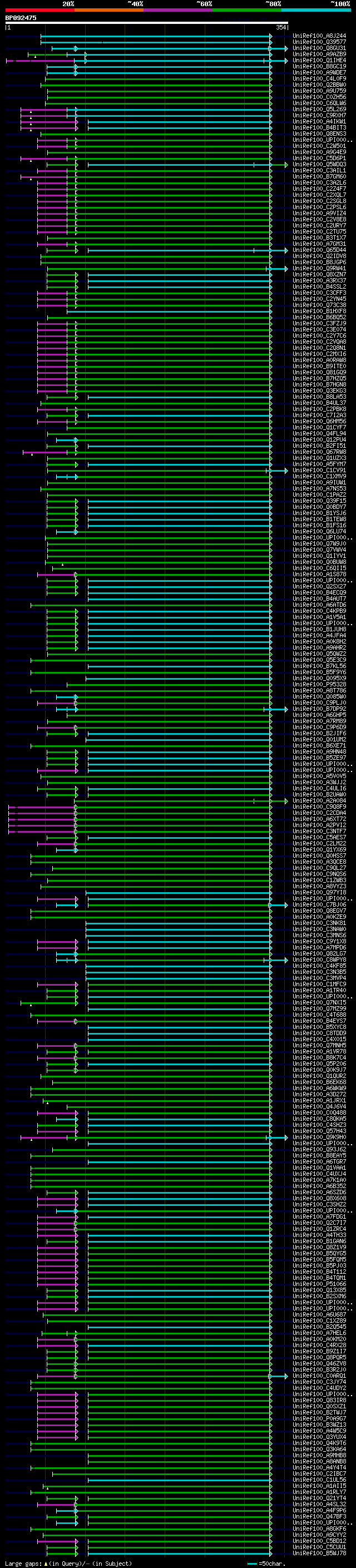Select the UniRef100_A2A084 label
The width and height of the screenshot is (356, 1568).
point(319,800)
